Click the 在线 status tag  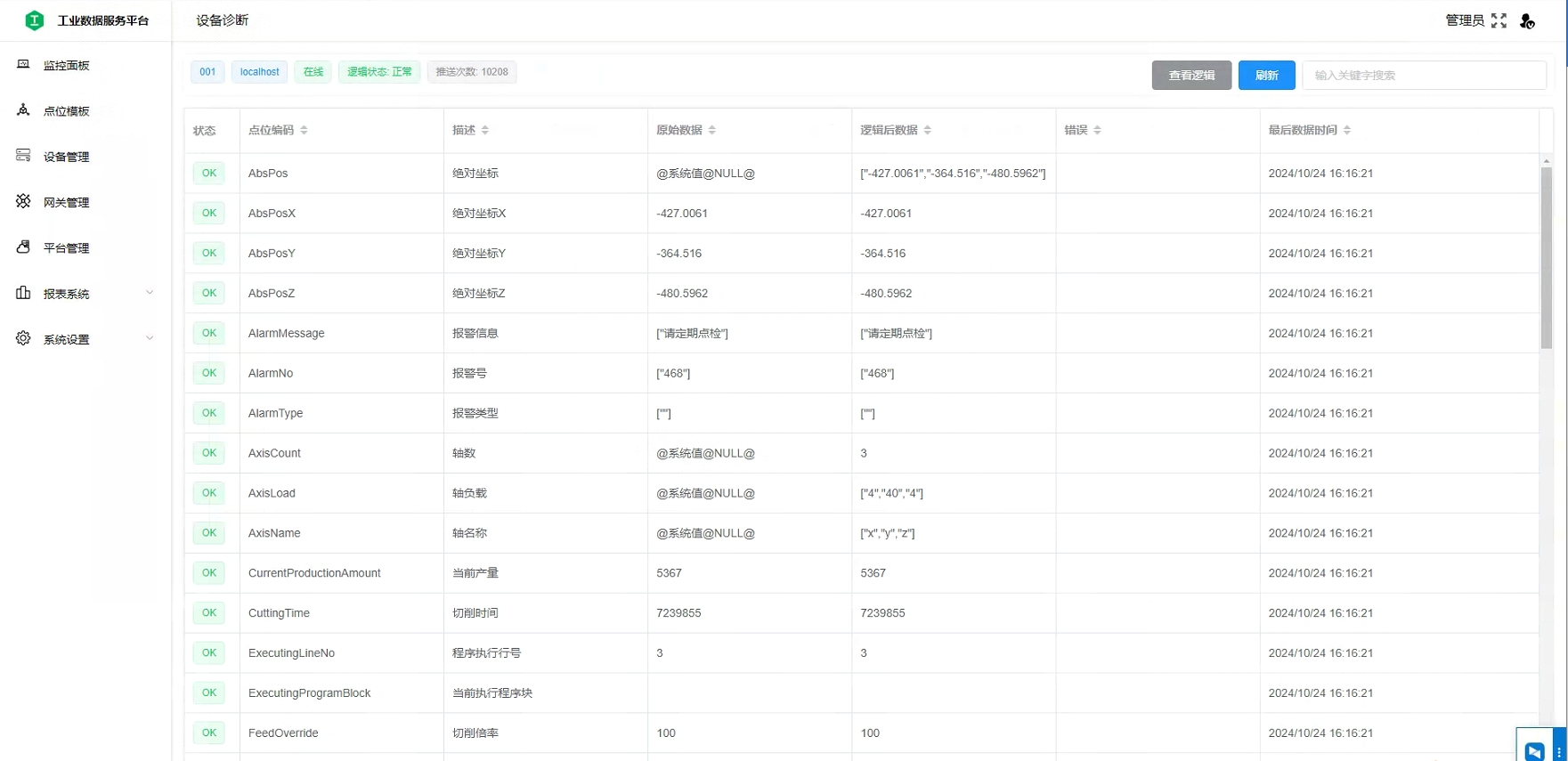313,72
